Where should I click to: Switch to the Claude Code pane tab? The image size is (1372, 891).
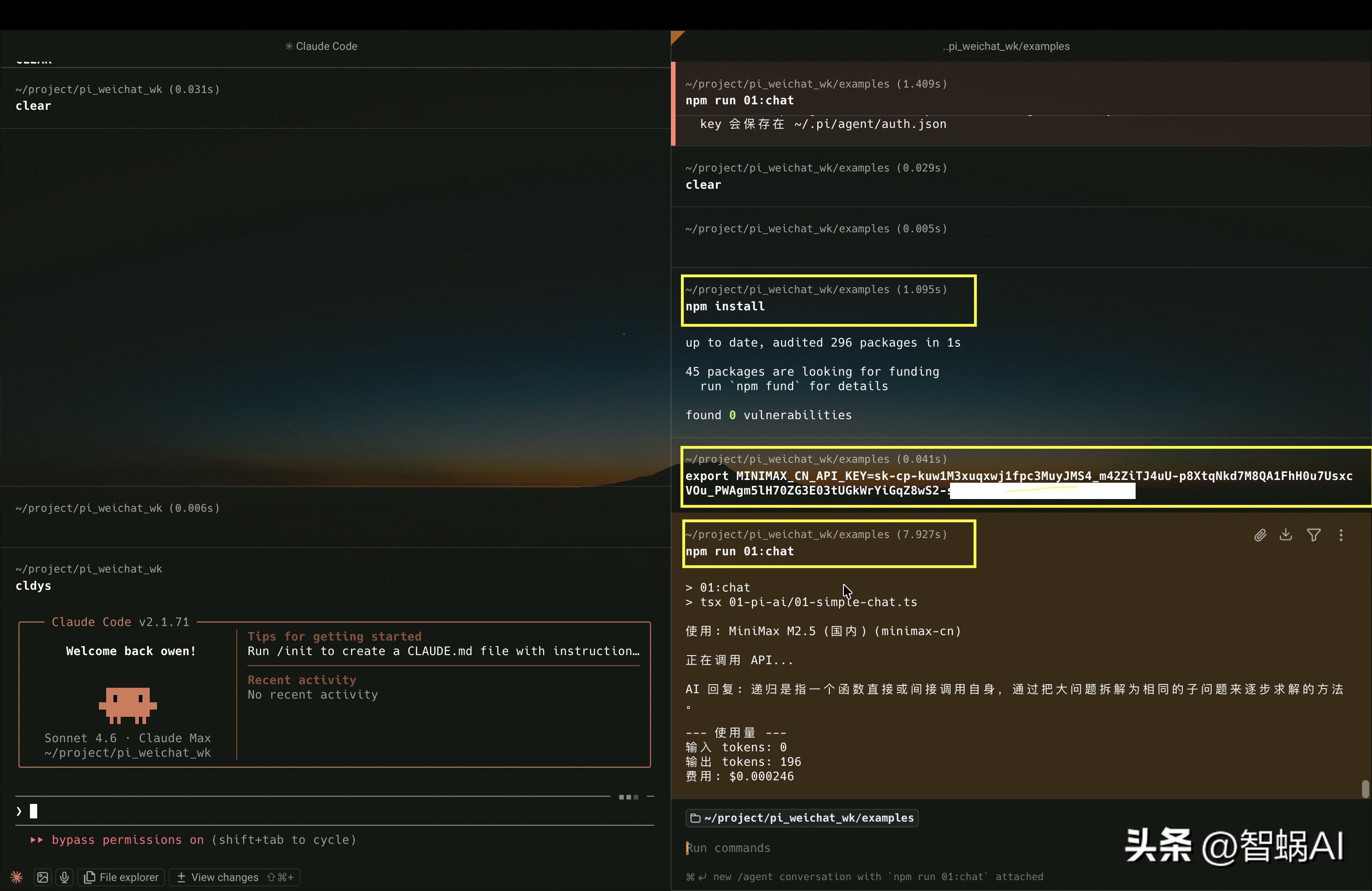tap(321, 46)
